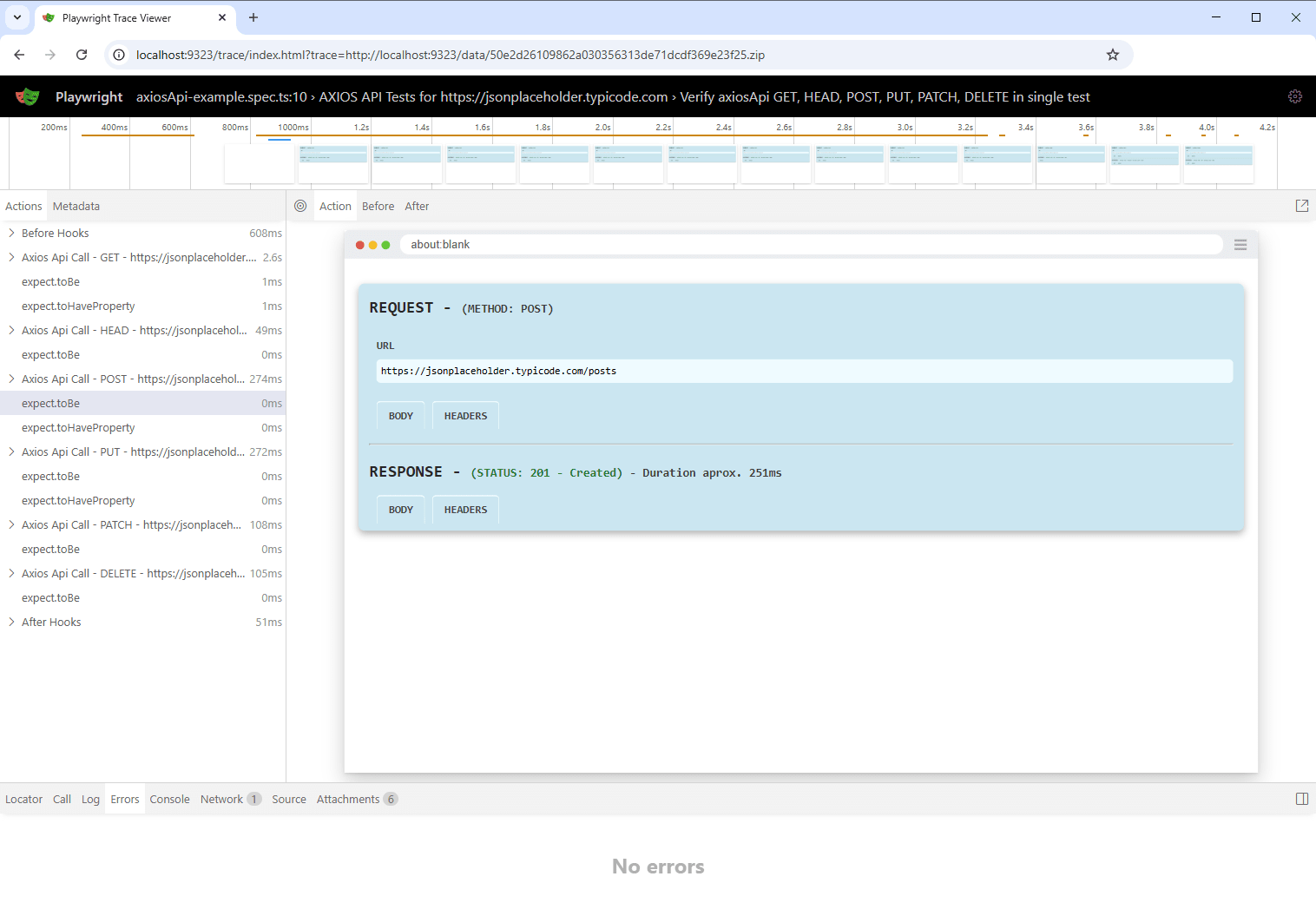Show the RESPONSE body via BODY button
Screen dimensions: 1316x916
pos(400,510)
